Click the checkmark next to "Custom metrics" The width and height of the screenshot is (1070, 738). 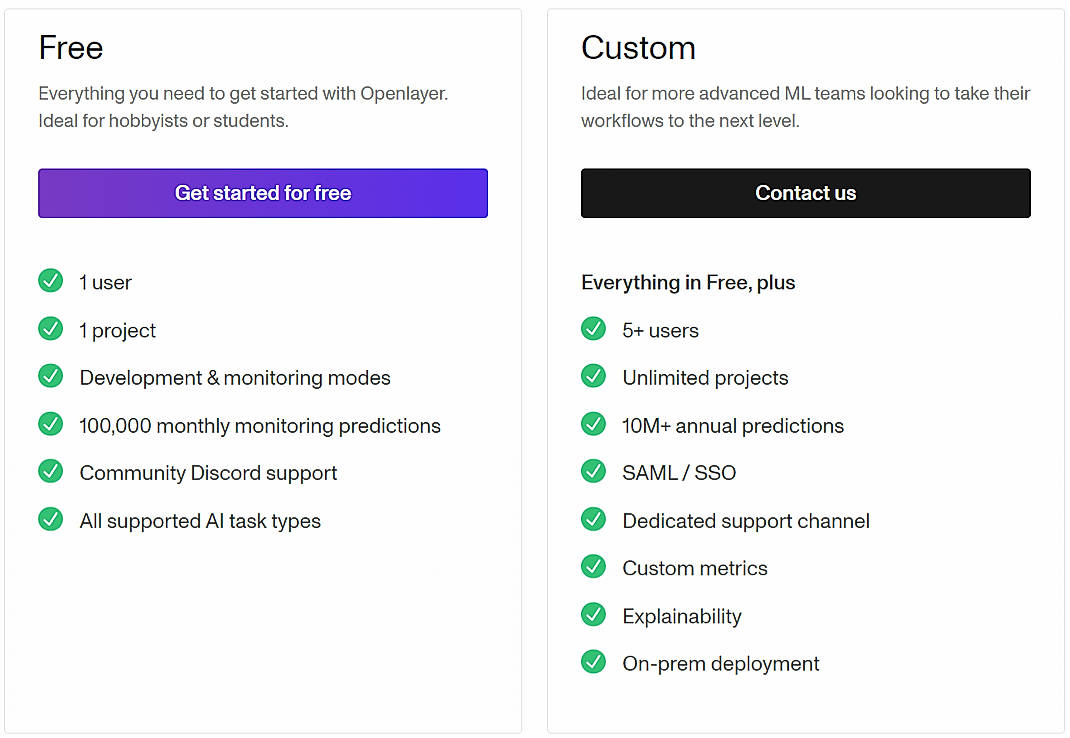(x=593, y=567)
